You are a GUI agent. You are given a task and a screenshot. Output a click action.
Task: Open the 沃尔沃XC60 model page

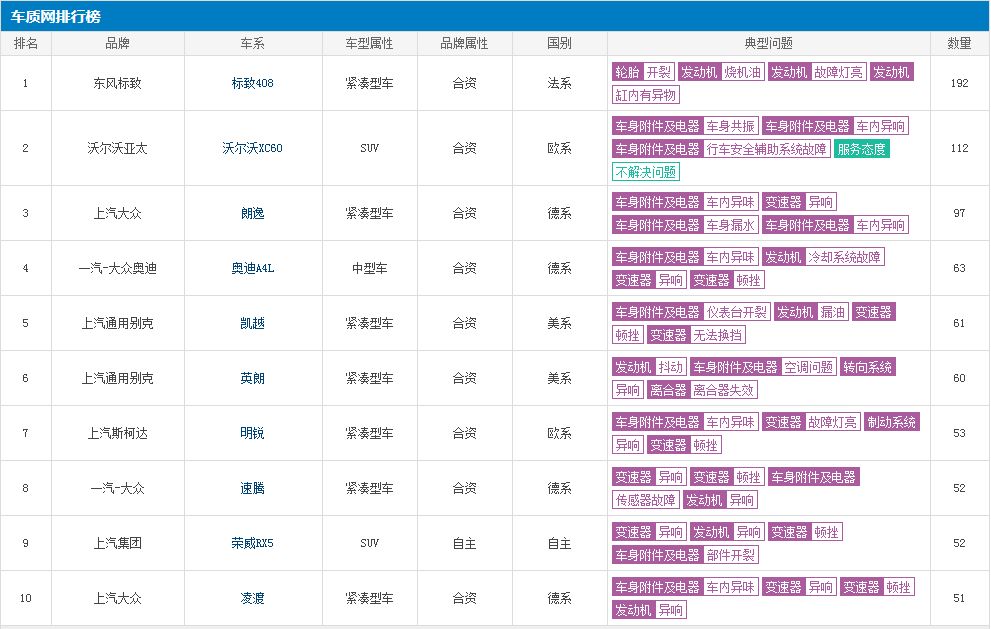point(250,148)
